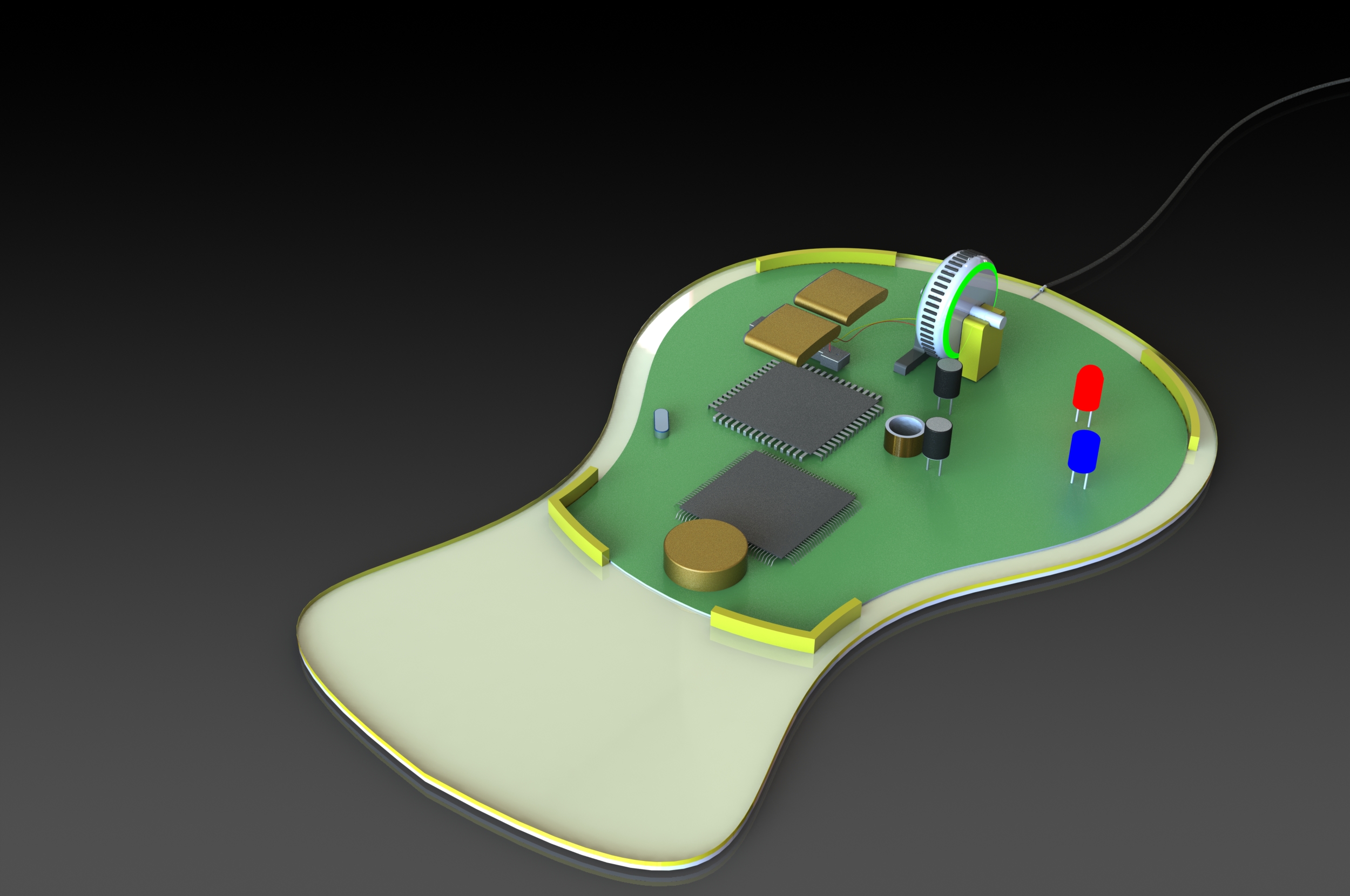
Task: Click the blue LED component
Action: pyautogui.click(x=1084, y=451)
